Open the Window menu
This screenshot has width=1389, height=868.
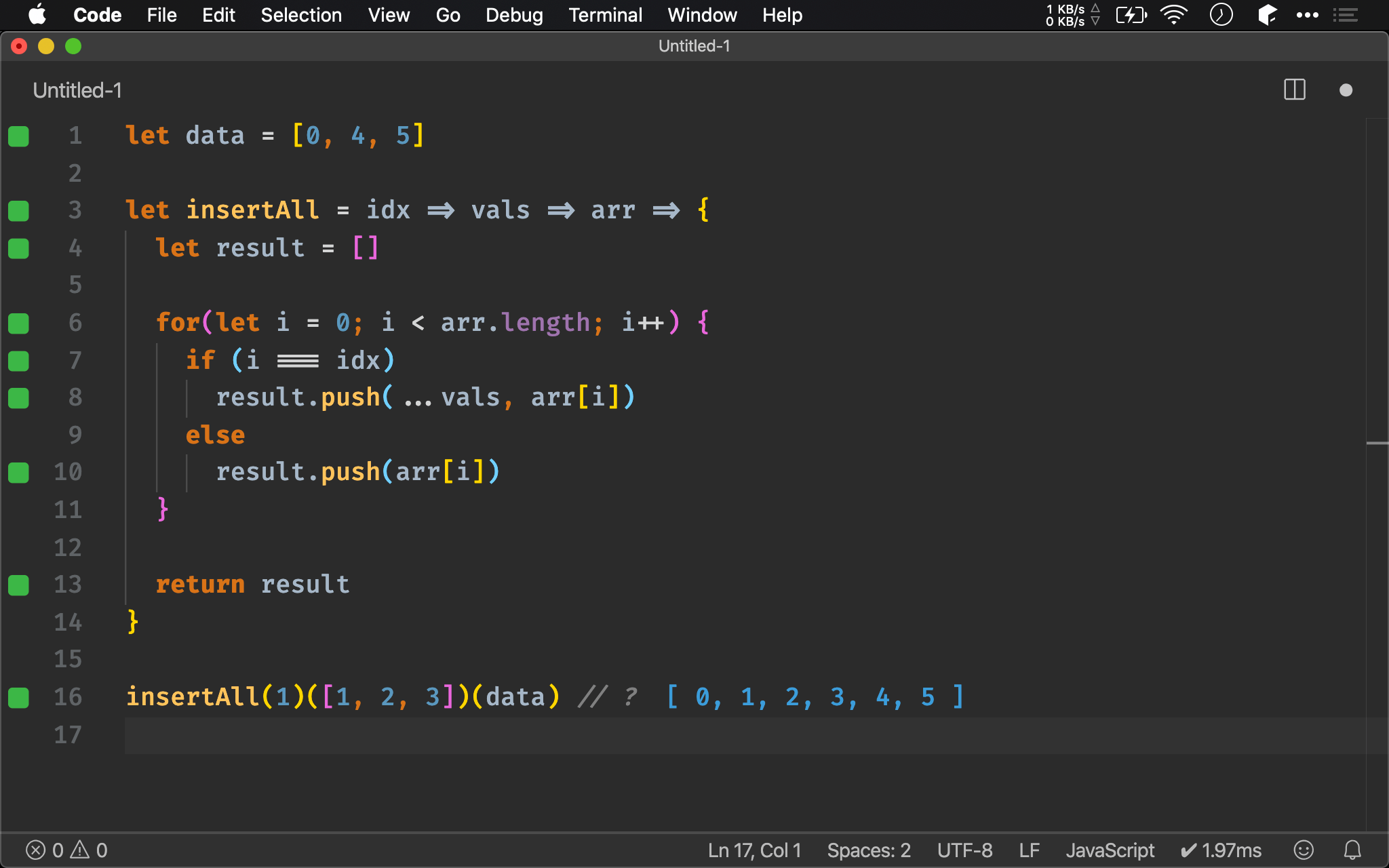(x=702, y=15)
